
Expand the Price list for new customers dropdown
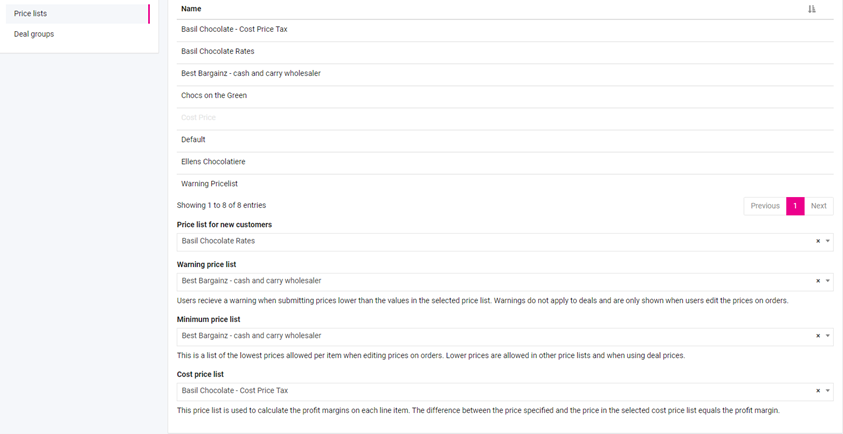(x=828, y=241)
